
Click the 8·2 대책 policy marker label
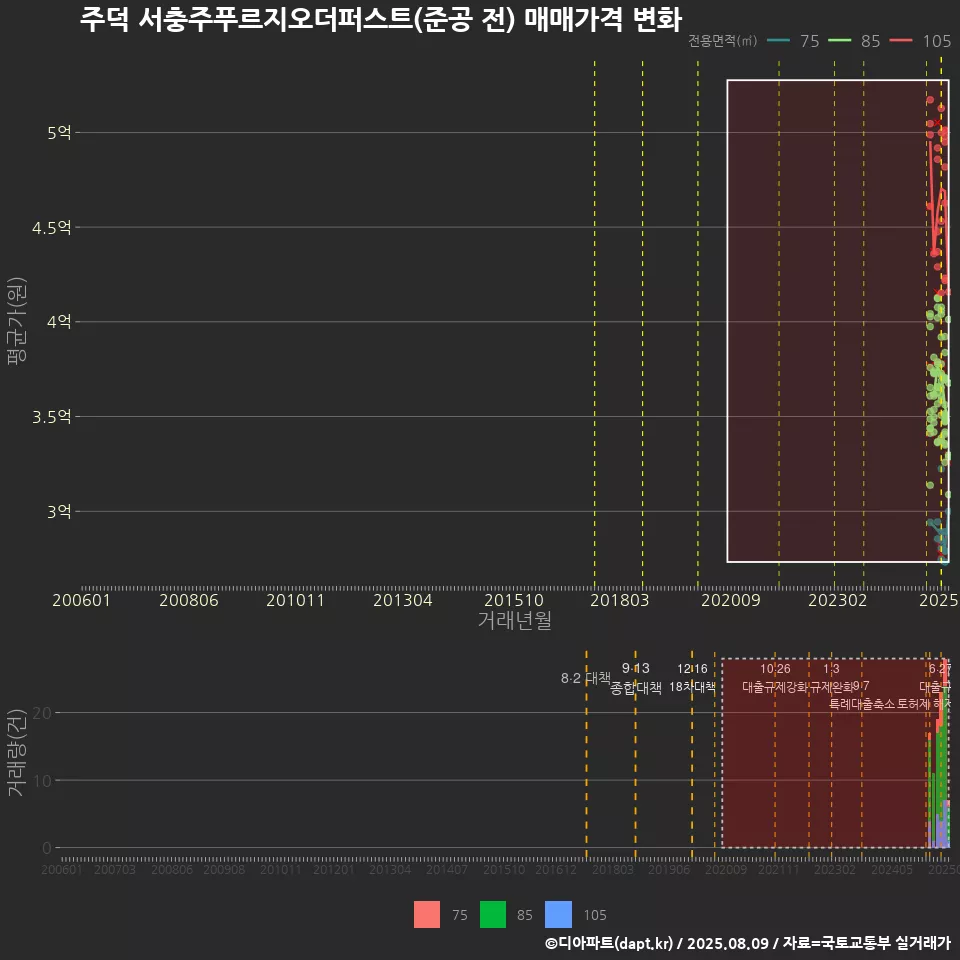(586, 678)
